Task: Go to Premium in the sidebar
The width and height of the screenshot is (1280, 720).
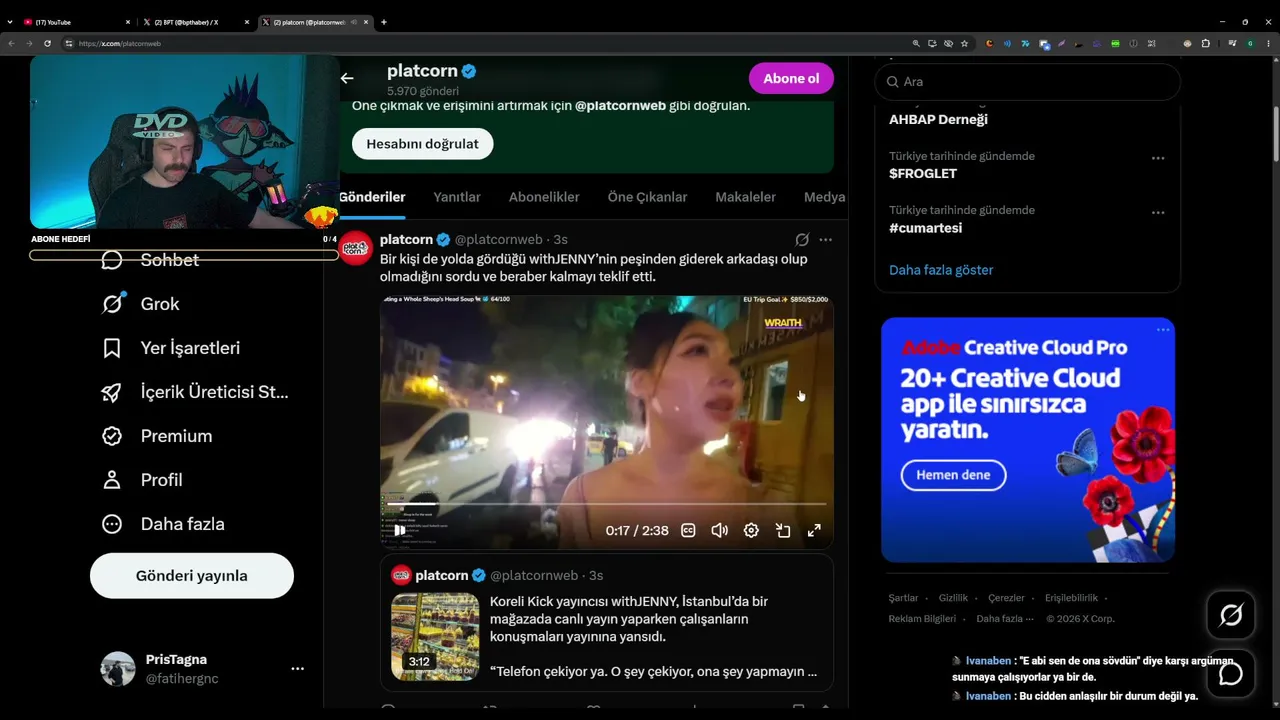Action: pos(156,436)
